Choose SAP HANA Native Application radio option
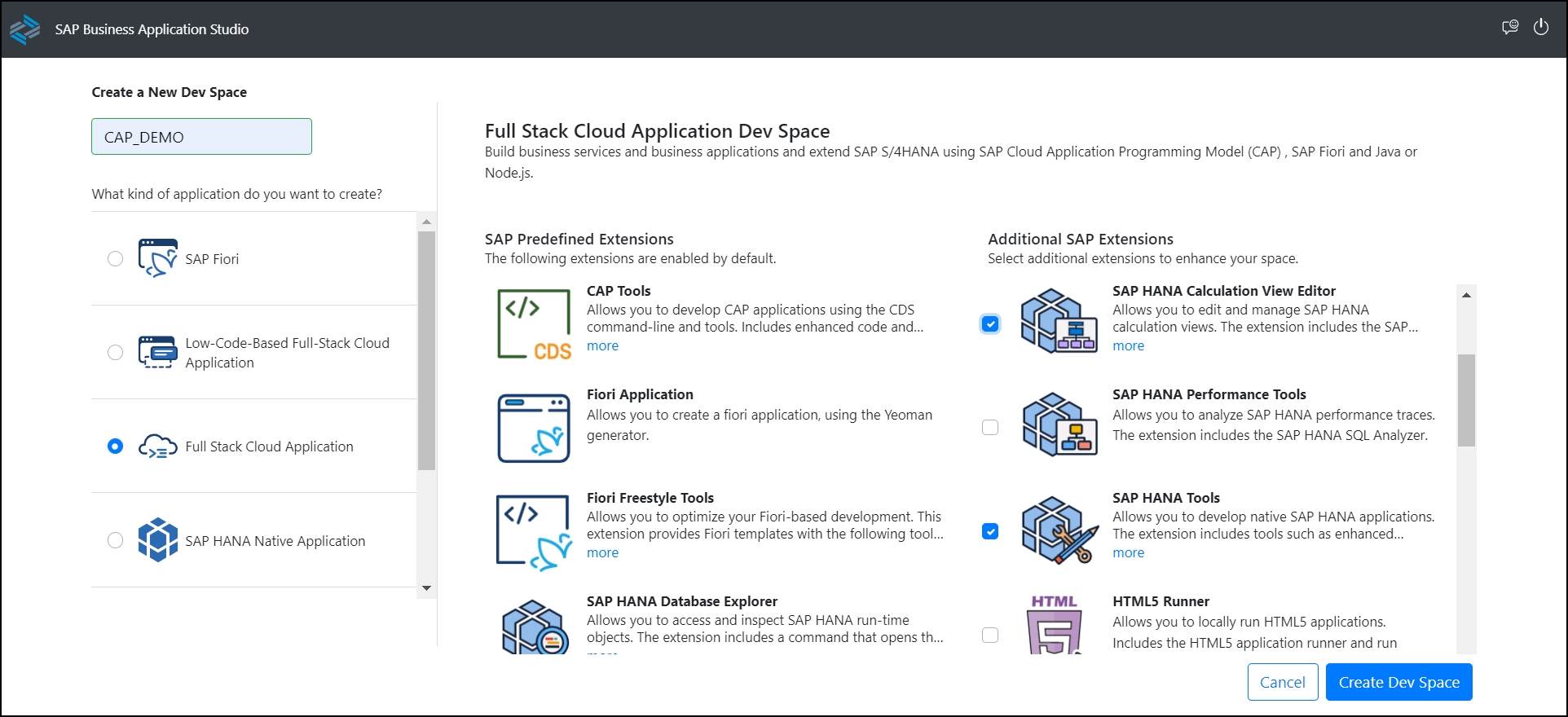The width and height of the screenshot is (1568, 717). 116,540
